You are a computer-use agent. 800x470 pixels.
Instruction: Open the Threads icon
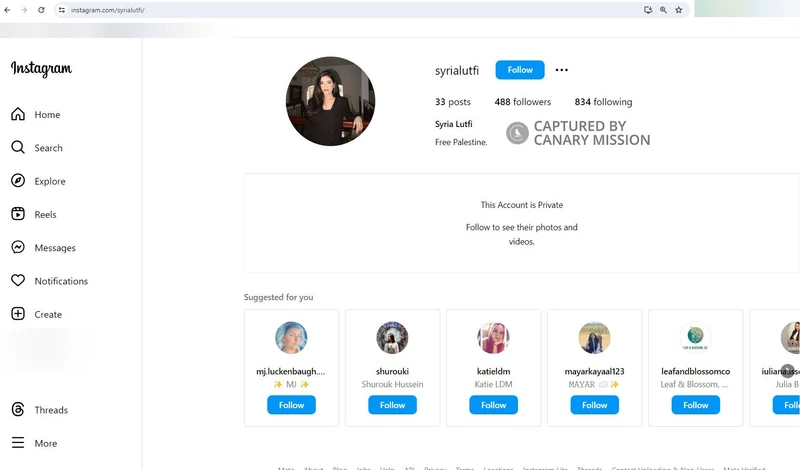[18, 409]
